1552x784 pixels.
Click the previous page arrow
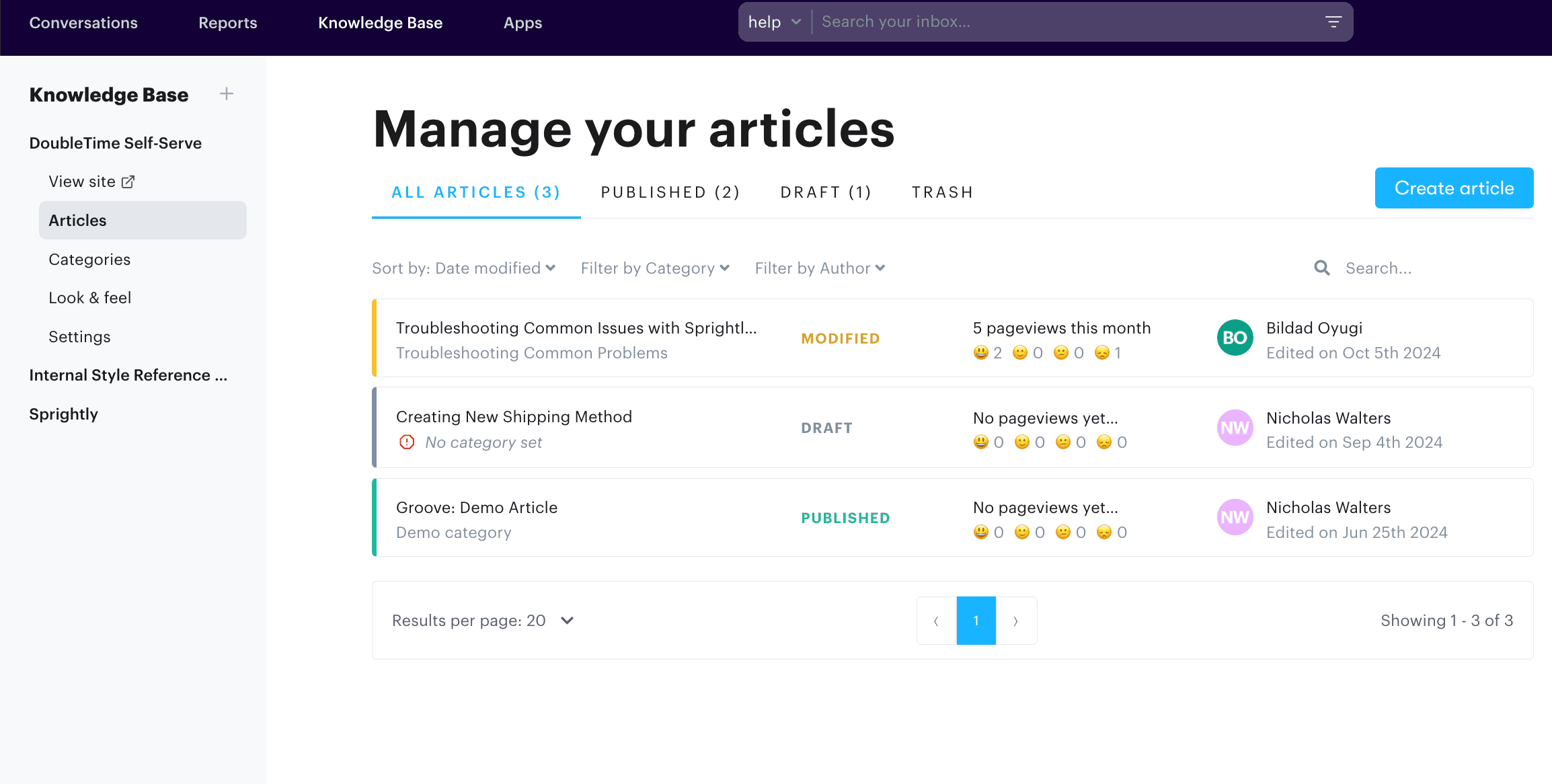click(936, 621)
